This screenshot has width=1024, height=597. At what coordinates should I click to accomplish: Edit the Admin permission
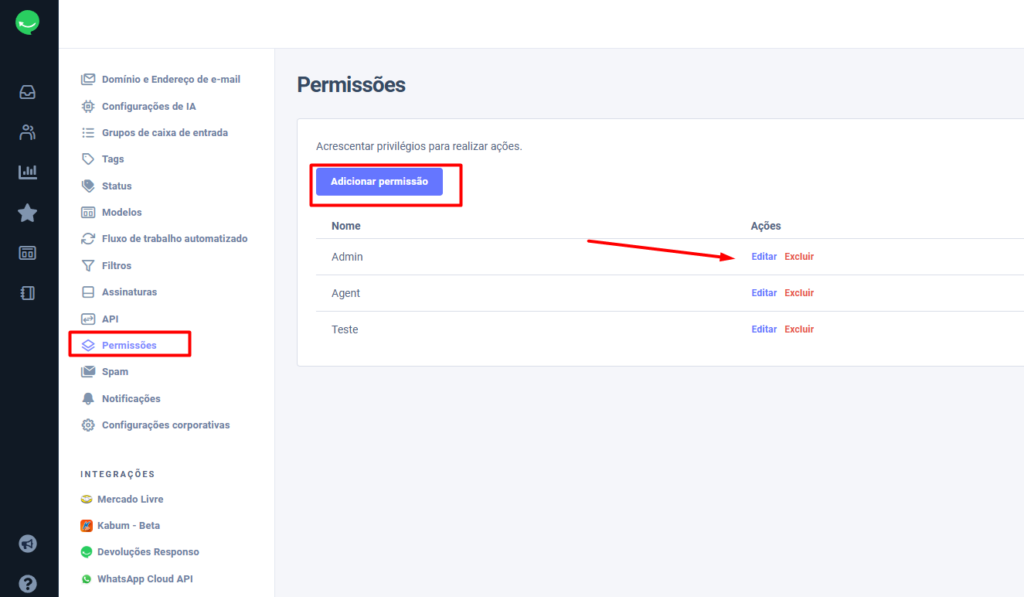tap(763, 257)
